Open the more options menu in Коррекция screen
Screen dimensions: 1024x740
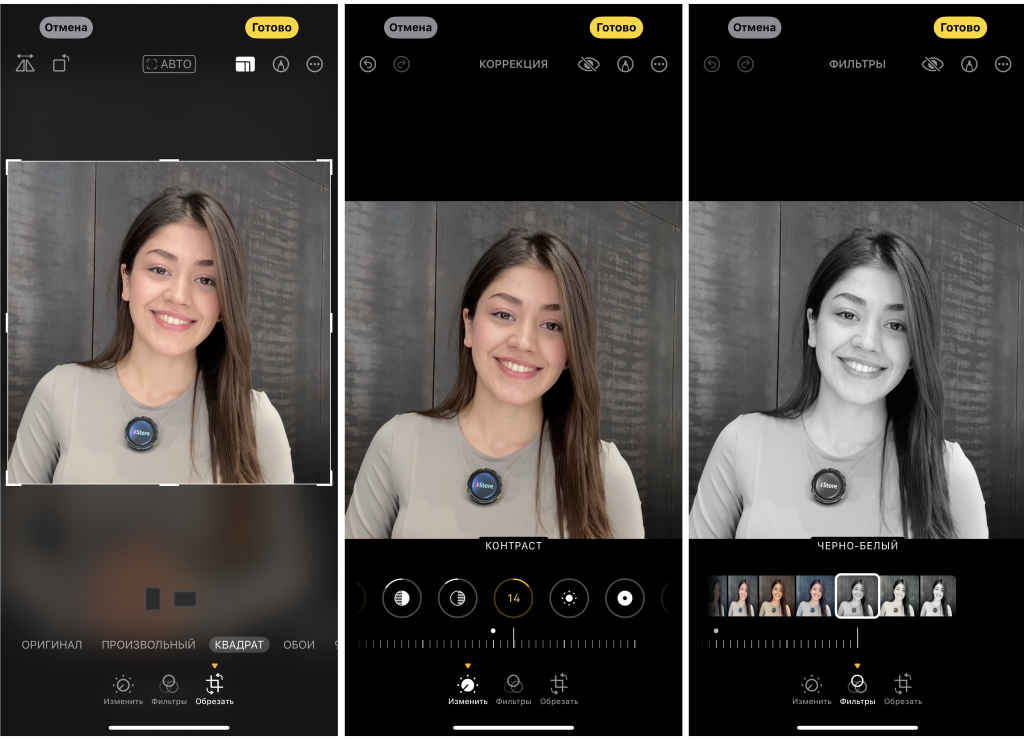(x=659, y=64)
